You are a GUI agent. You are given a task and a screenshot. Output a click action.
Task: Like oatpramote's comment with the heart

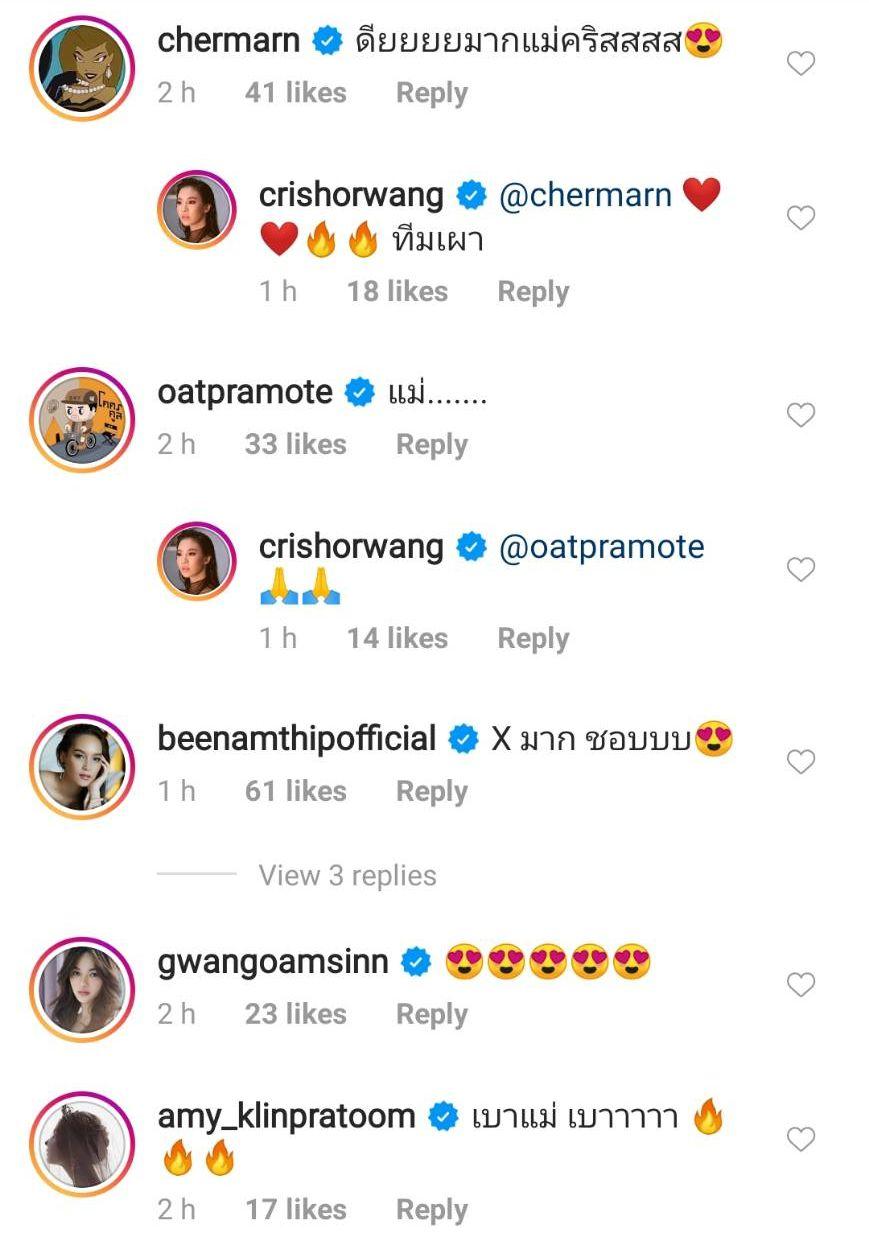pyautogui.click(x=801, y=415)
